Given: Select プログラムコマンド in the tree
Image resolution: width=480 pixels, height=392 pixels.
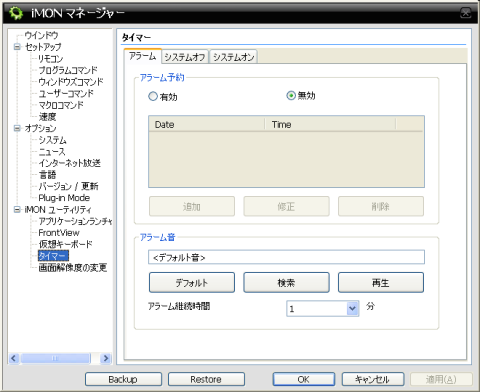Looking at the screenshot, I should point(68,70).
